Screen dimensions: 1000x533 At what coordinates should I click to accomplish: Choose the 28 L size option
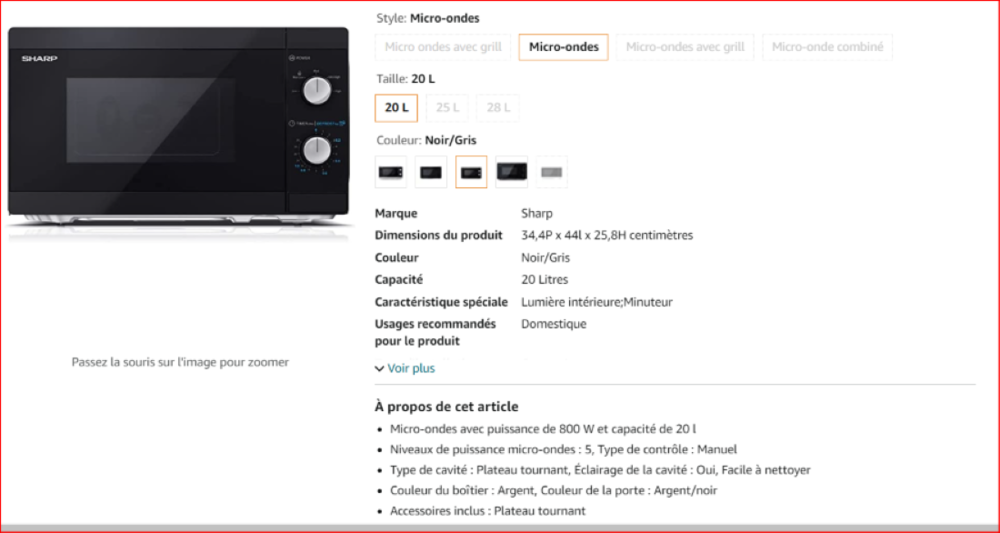pos(498,108)
